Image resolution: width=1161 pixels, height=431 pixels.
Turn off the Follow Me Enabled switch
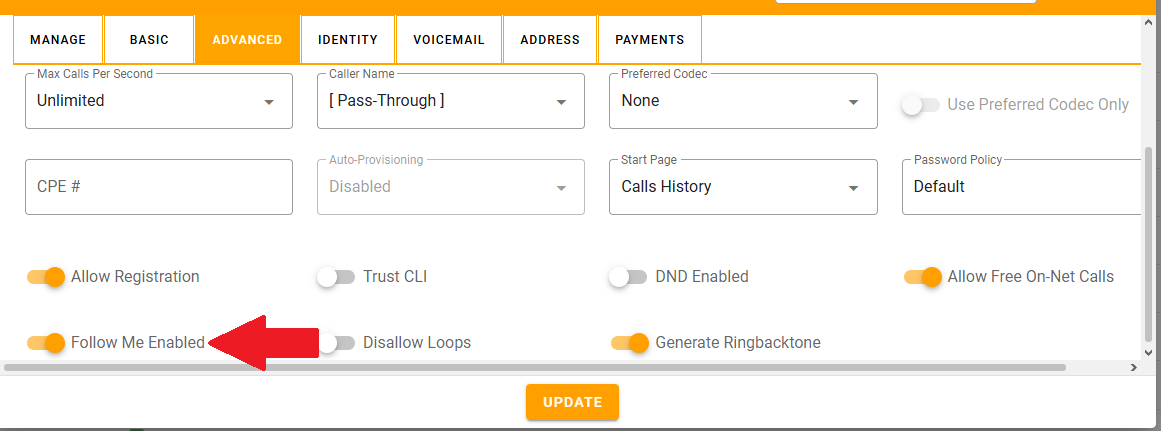coord(46,343)
